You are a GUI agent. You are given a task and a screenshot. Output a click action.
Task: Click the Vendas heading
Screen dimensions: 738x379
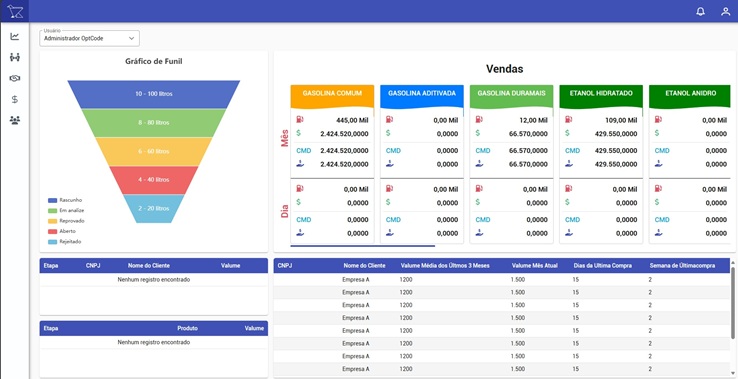[x=505, y=69]
